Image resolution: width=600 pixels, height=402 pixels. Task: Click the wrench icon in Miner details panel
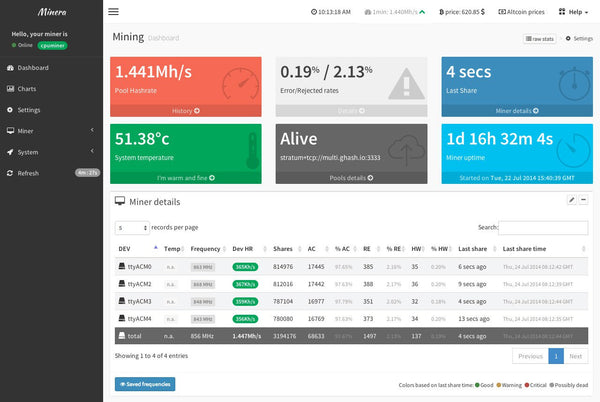(x=571, y=200)
